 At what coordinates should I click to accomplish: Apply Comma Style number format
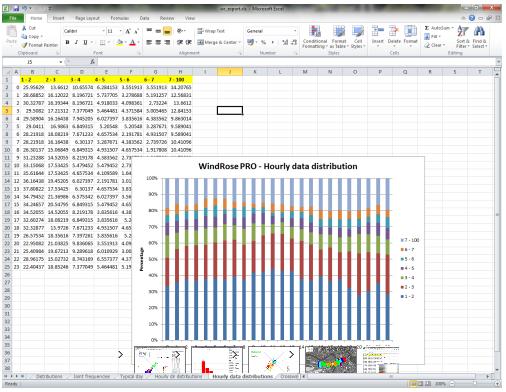click(x=273, y=42)
